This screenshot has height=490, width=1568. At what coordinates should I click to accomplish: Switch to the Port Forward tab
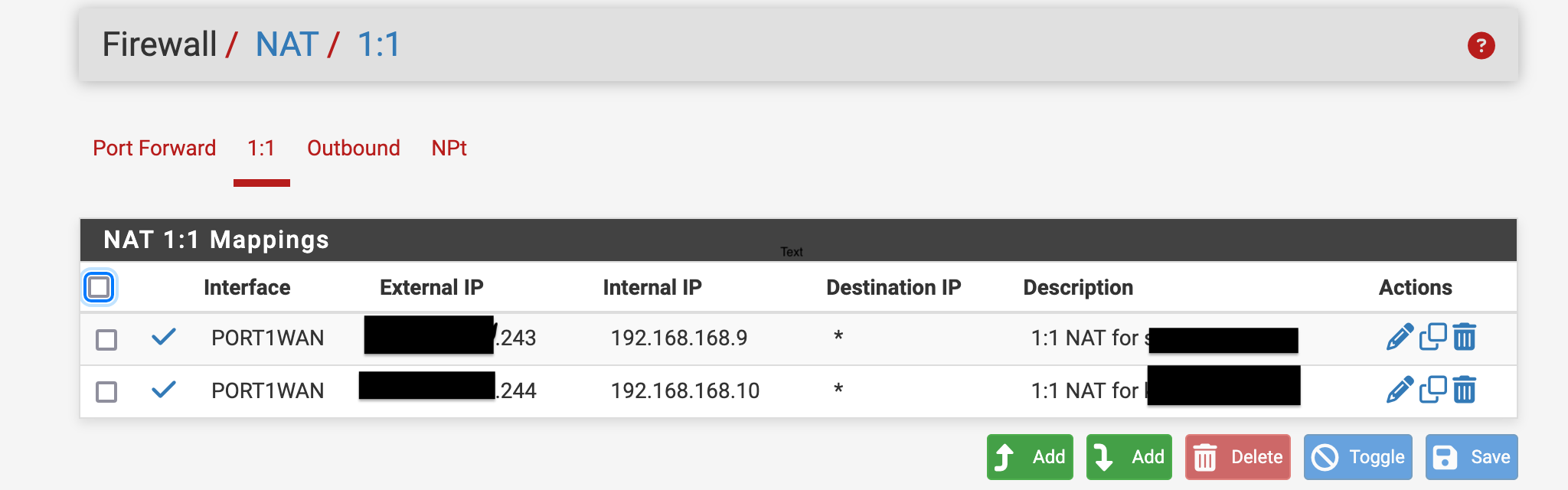[x=155, y=148]
